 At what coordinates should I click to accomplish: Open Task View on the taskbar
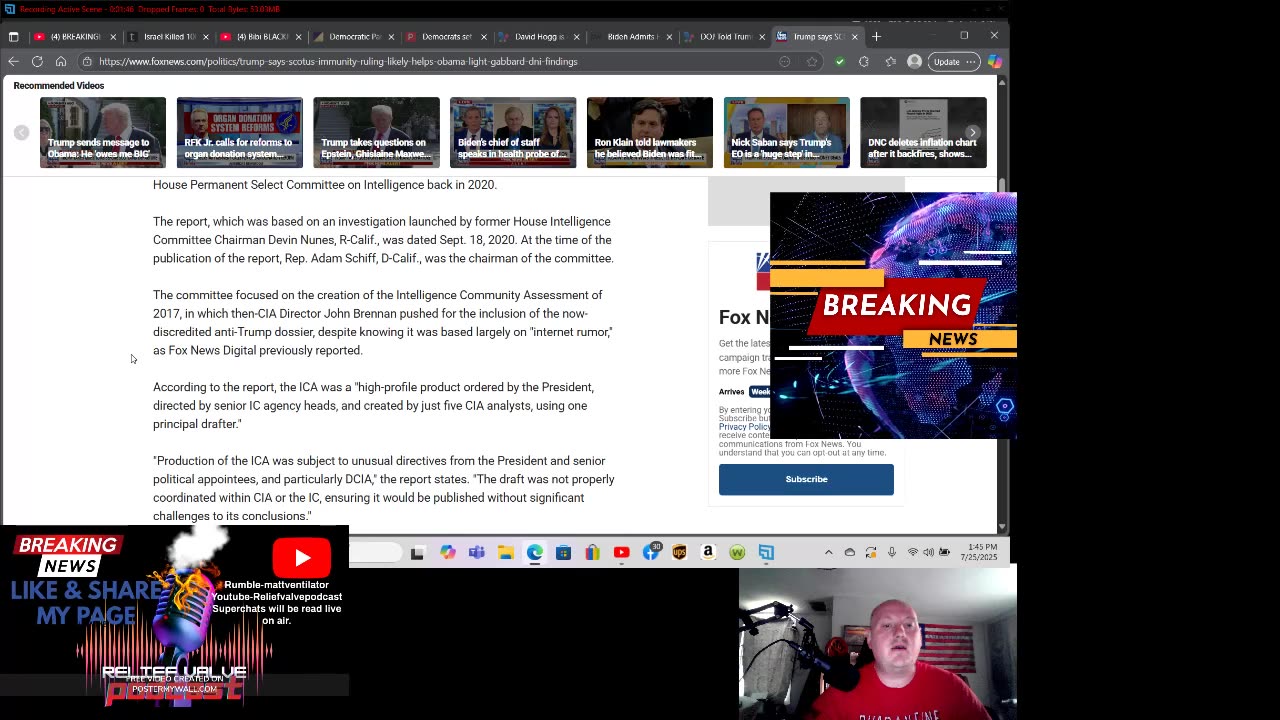[x=417, y=552]
